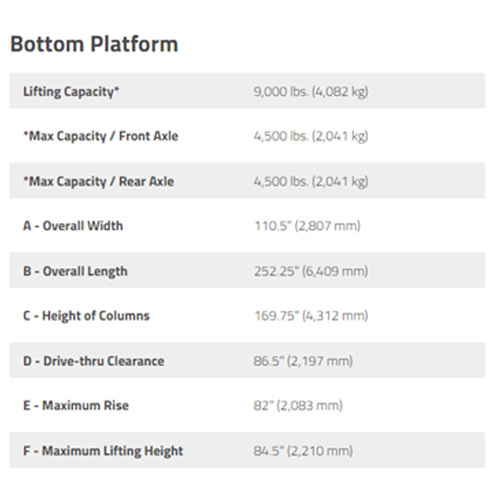This screenshot has width=500, height=500.
Task: Select the Lifting Capacity label
Action: tap(71, 91)
